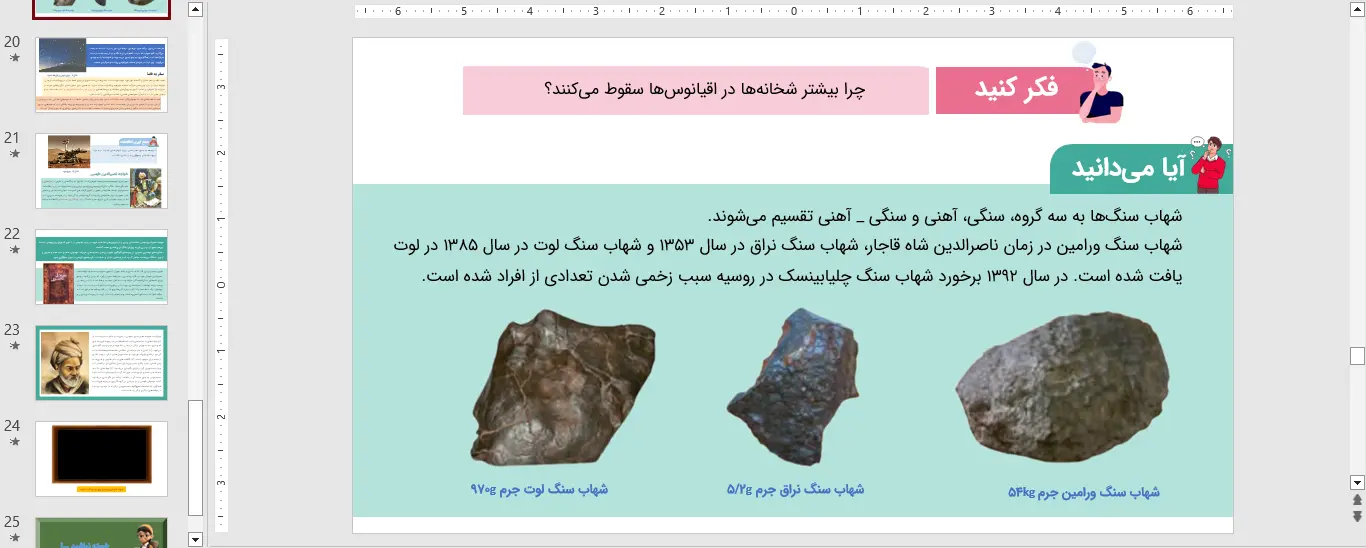This screenshot has width=1366, height=548.
Task: Click thumbnail pane scroll down arrow
Action: point(195,540)
